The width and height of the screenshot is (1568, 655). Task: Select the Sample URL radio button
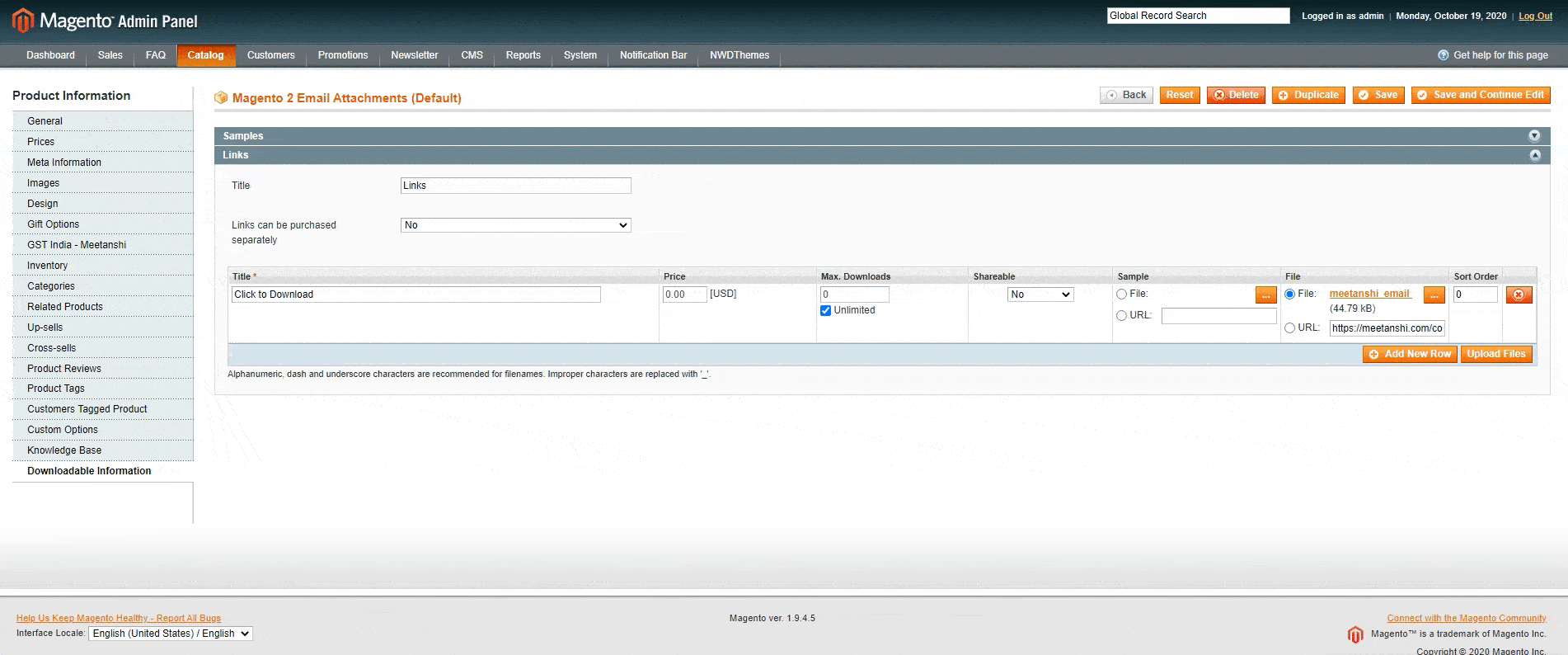(x=1121, y=315)
